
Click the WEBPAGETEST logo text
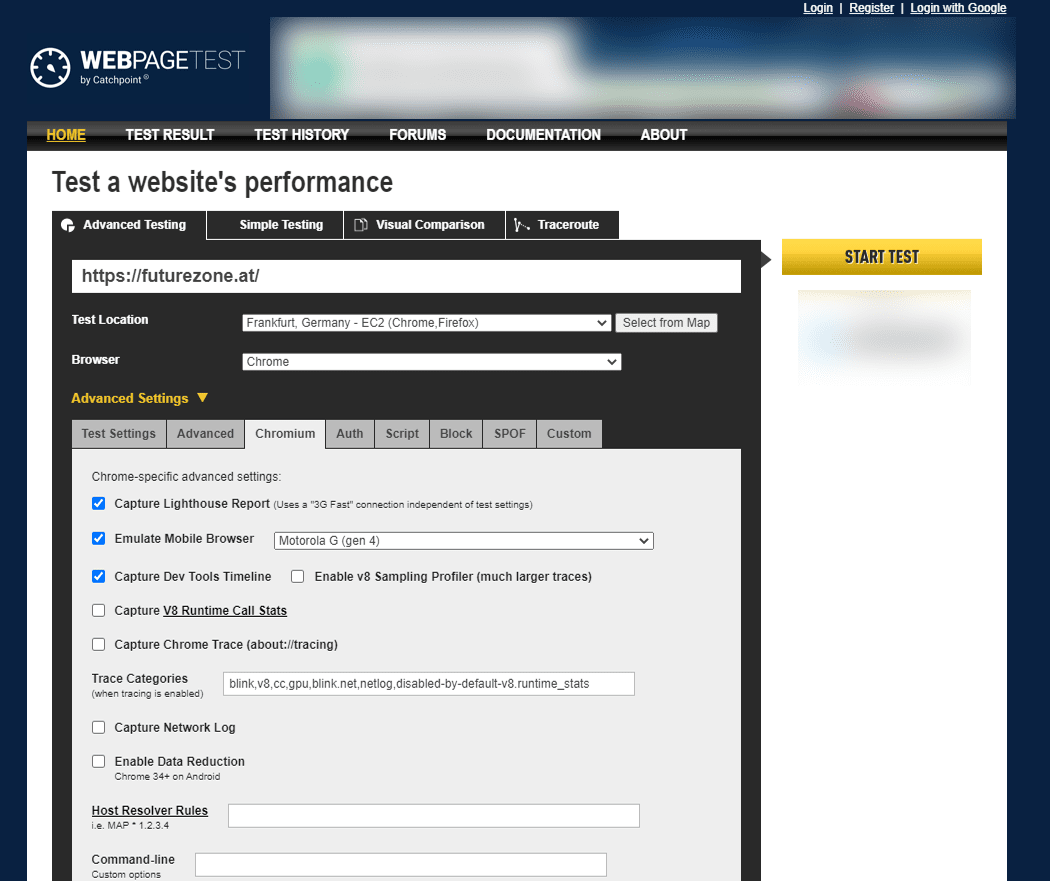tap(163, 60)
